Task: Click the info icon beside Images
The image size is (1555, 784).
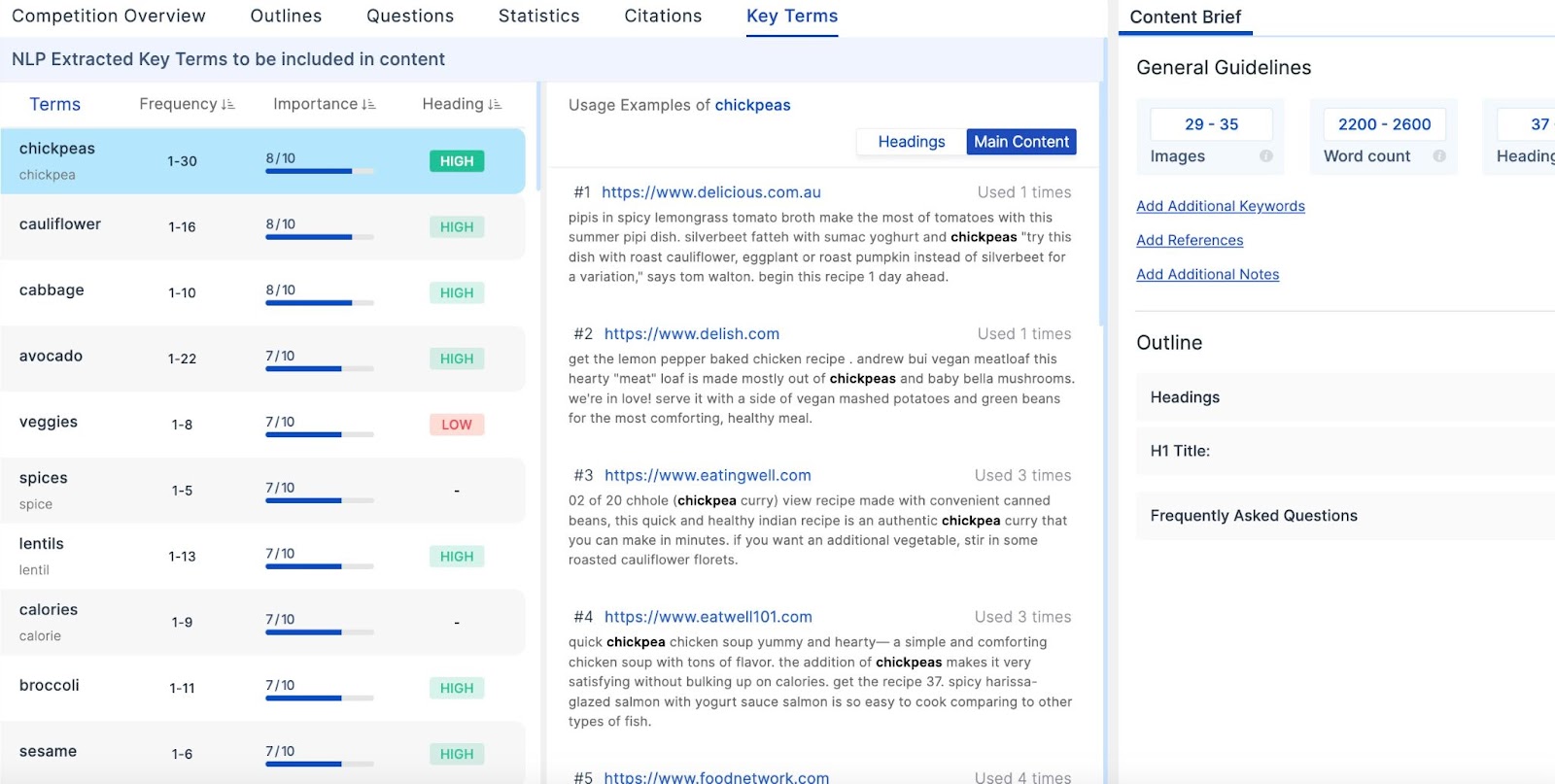Action: (1265, 156)
